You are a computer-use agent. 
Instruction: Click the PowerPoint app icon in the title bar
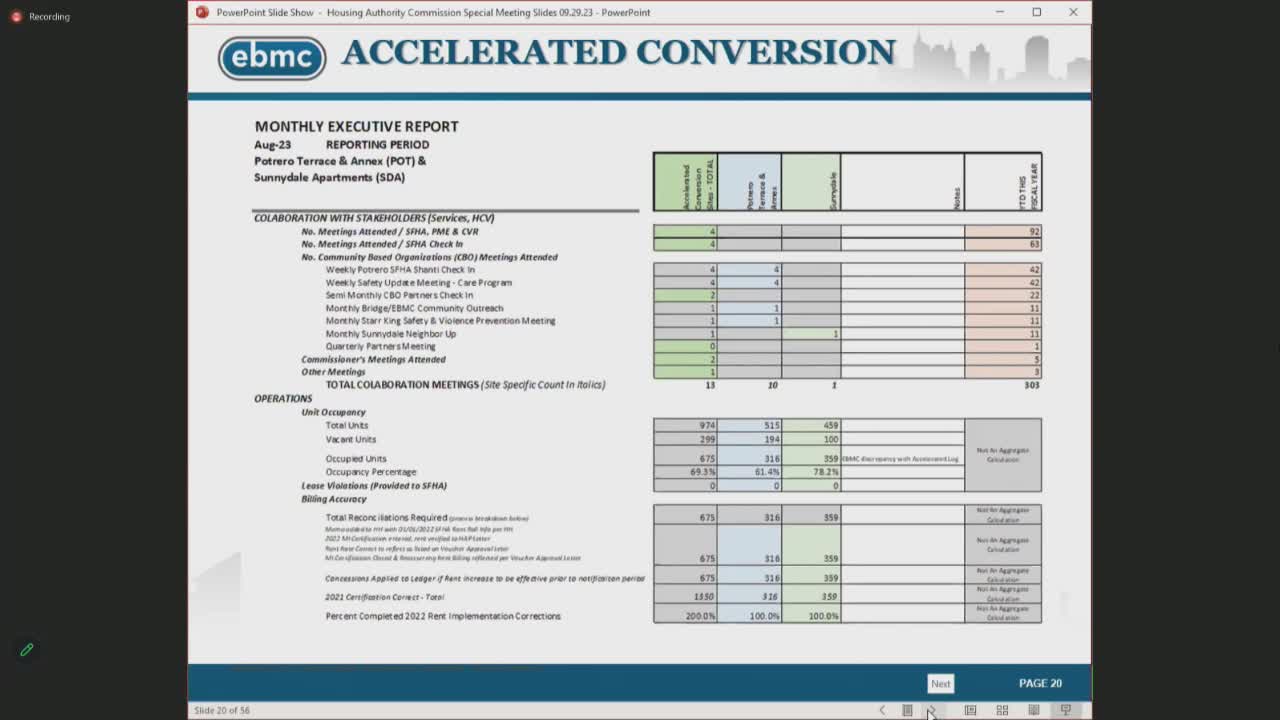202,12
